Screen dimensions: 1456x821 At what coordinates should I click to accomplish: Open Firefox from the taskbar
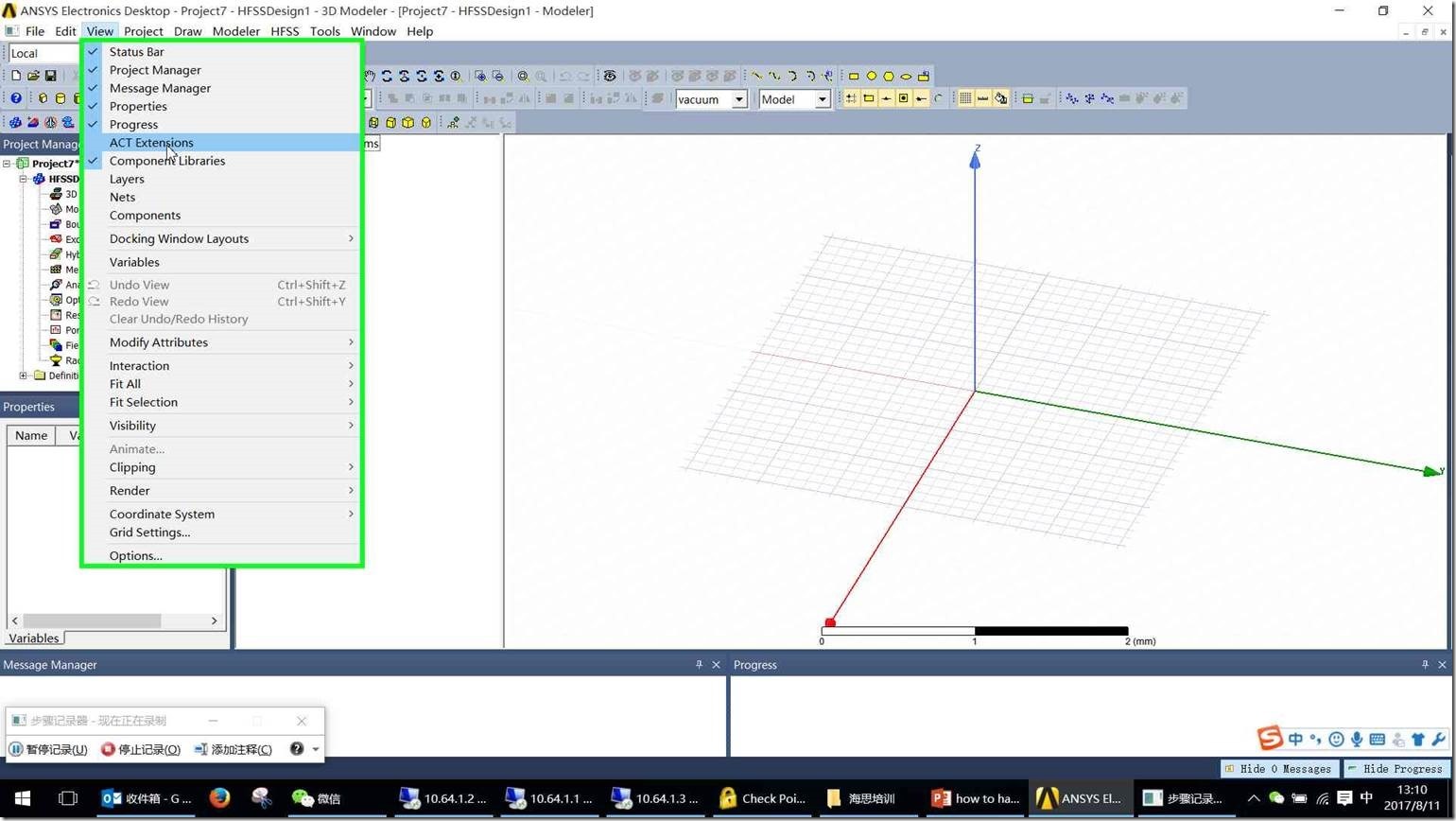pos(219,798)
